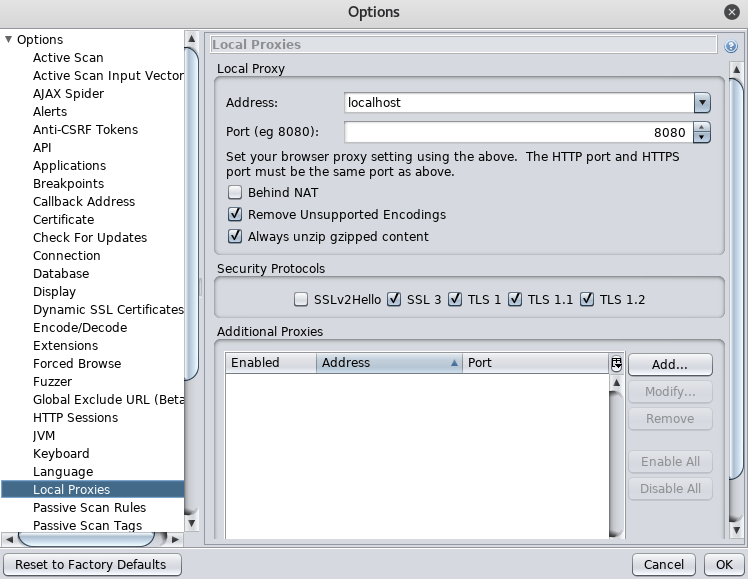Enable the Behind NAT checkbox
748x579 pixels.
pyautogui.click(x=235, y=192)
